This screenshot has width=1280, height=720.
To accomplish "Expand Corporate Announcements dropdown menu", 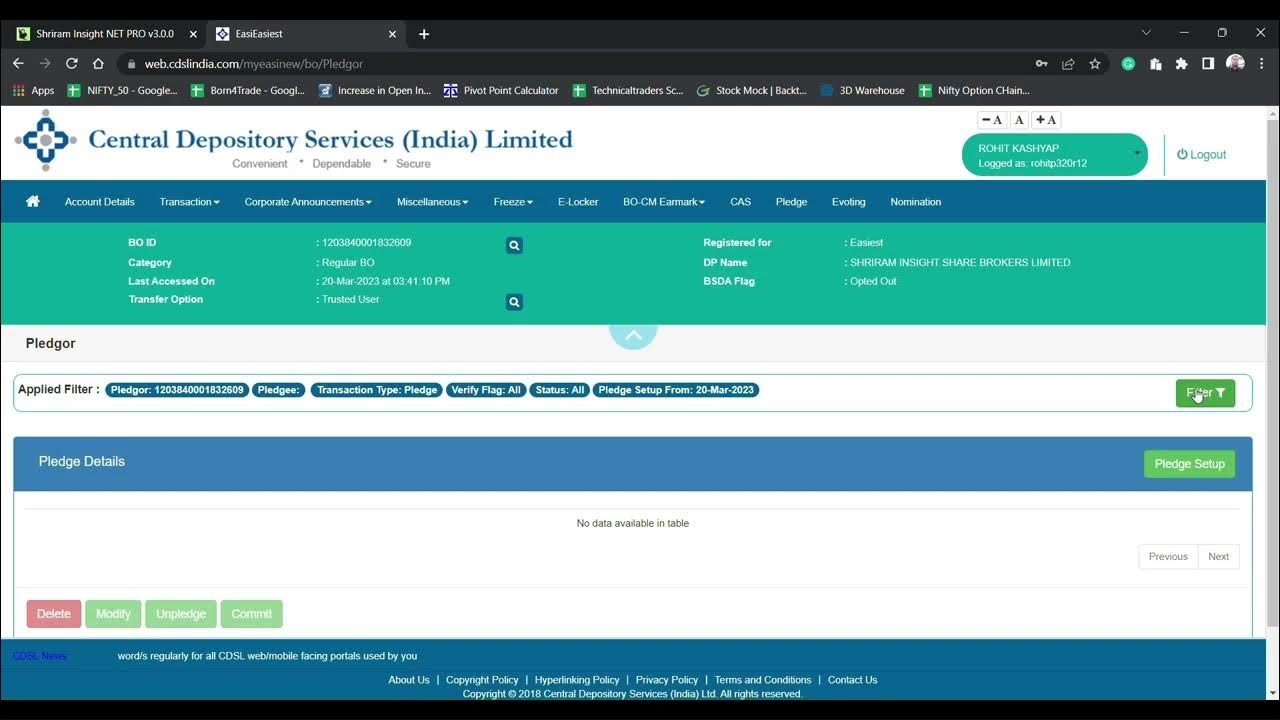I will (308, 202).
